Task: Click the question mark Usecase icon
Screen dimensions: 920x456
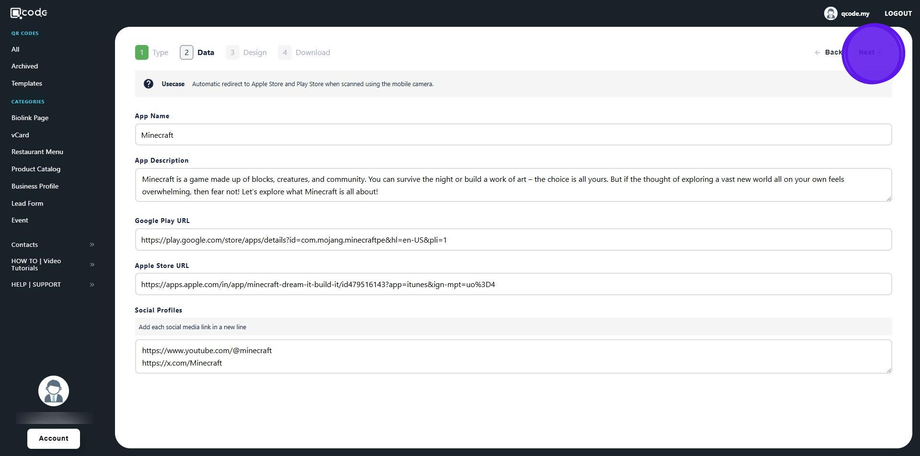Action: pyautogui.click(x=149, y=84)
